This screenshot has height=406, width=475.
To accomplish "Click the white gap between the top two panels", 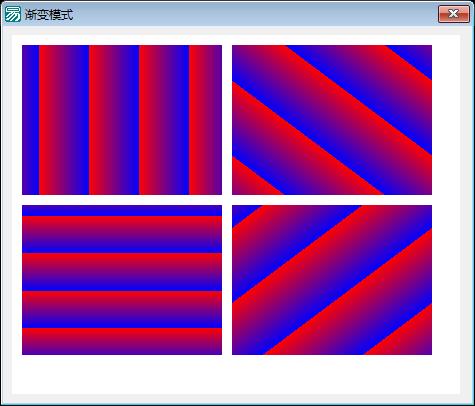I will click(227, 120).
